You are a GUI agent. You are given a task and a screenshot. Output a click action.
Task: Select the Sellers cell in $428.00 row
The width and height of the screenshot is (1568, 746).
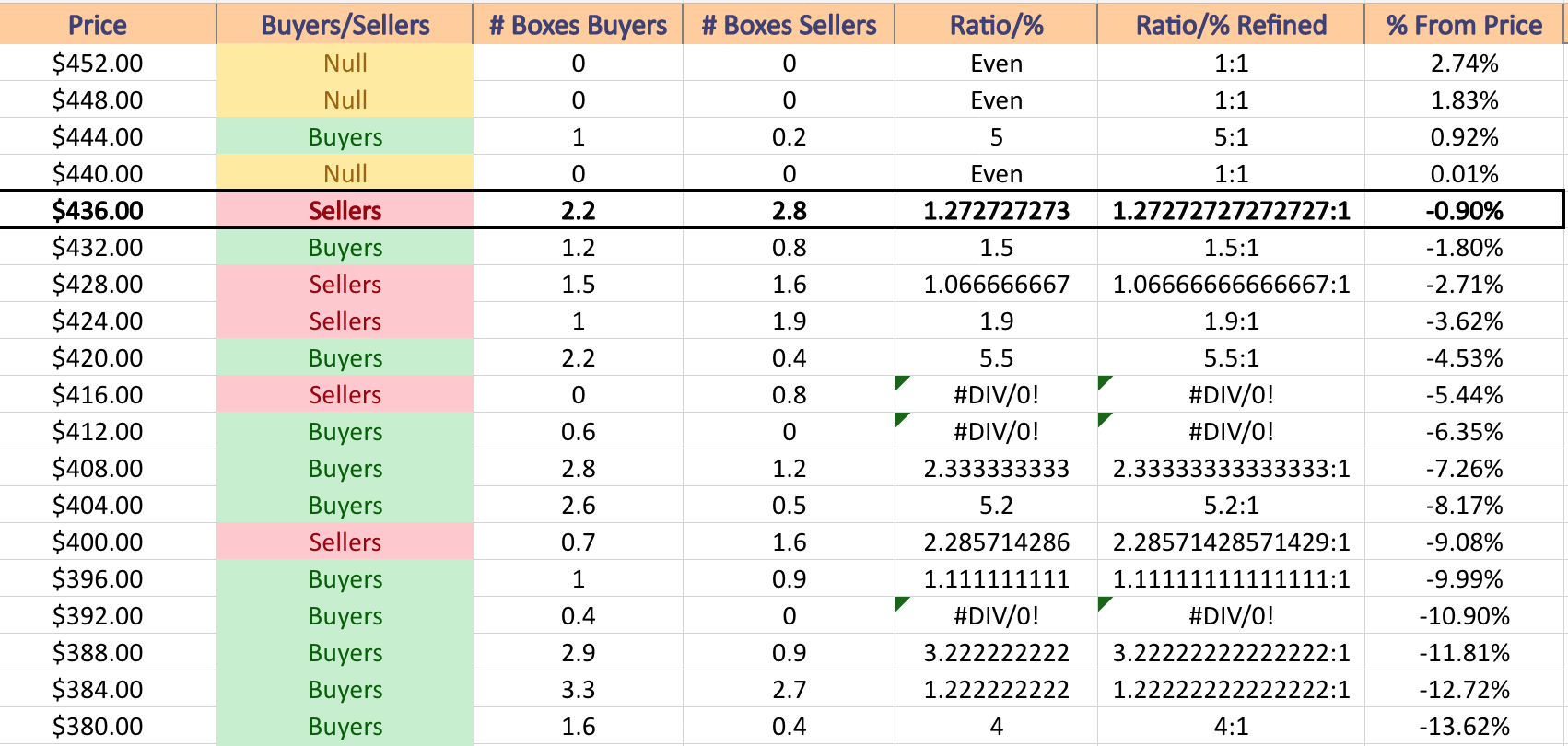pos(345,285)
